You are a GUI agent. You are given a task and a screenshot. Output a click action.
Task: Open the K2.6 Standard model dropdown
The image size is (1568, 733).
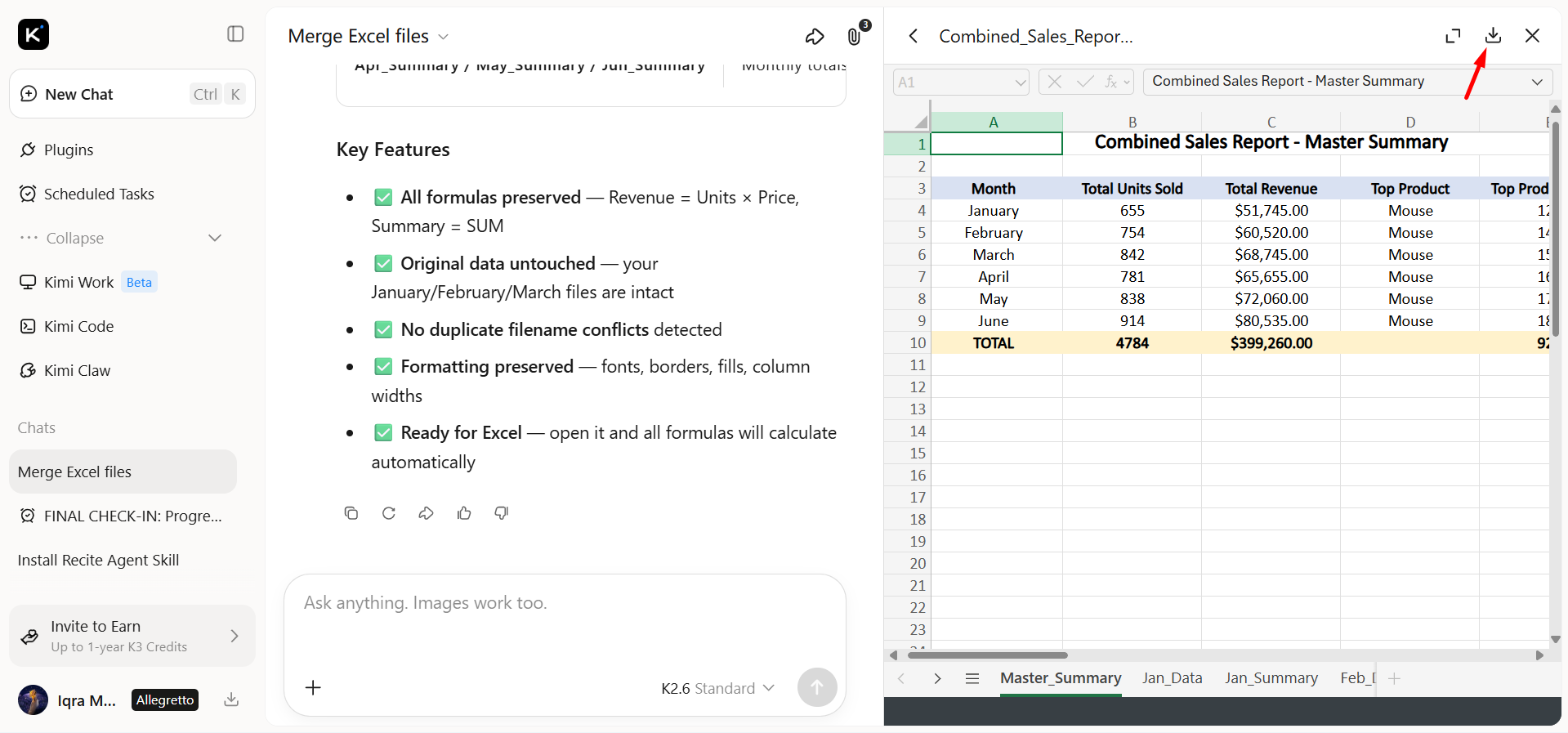pos(717,688)
